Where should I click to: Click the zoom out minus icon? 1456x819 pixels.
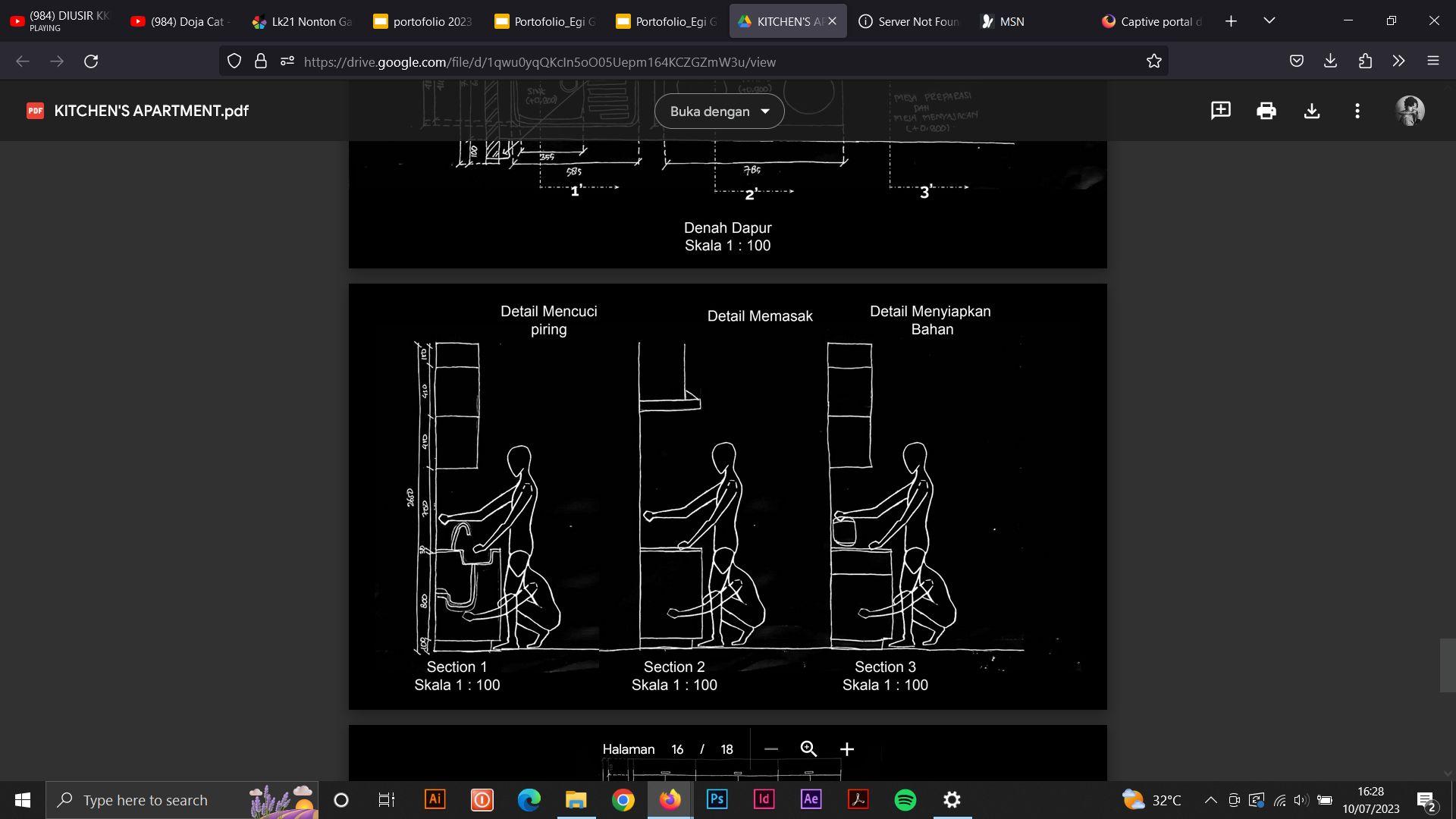[x=771, y=749]
